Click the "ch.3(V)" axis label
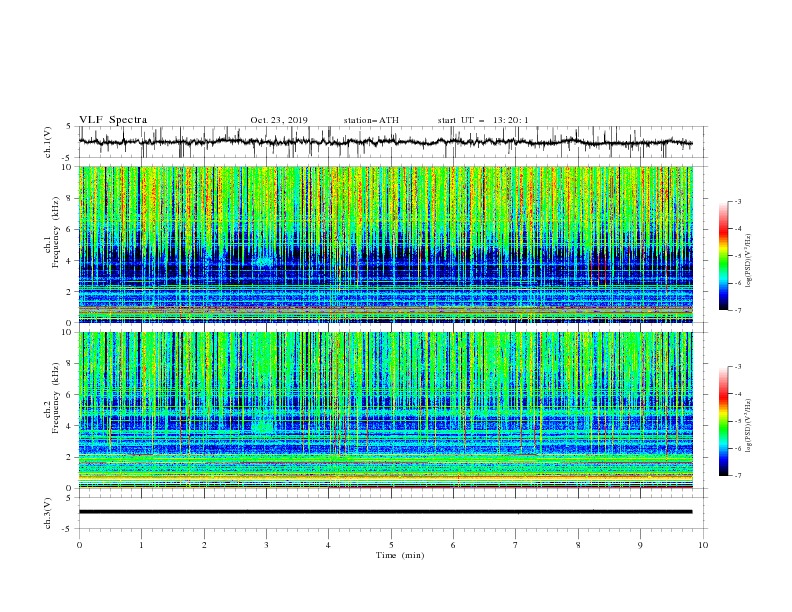The width and height of the screenshot is (792, 612). pos(48,513)
